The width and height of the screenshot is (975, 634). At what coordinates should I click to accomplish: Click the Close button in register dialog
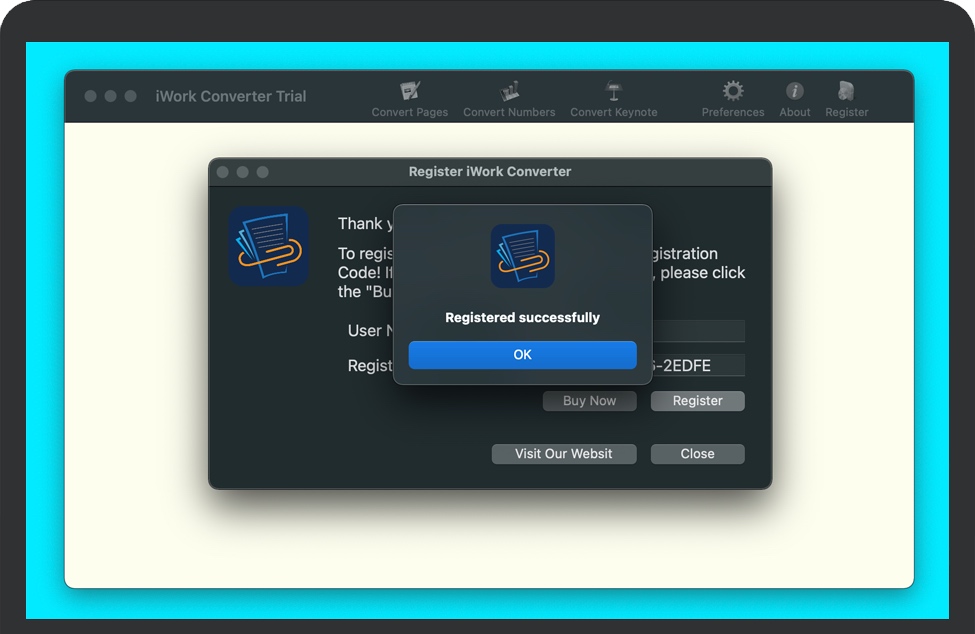[698, 454]
